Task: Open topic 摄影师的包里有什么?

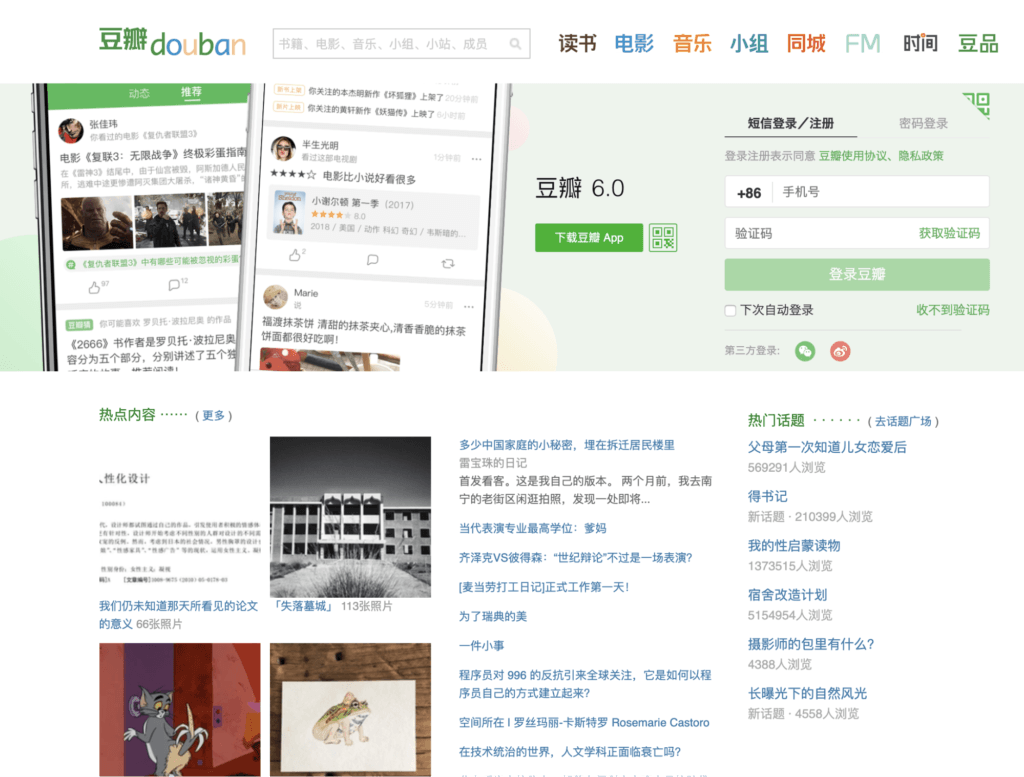Action: tap(810, 644)
